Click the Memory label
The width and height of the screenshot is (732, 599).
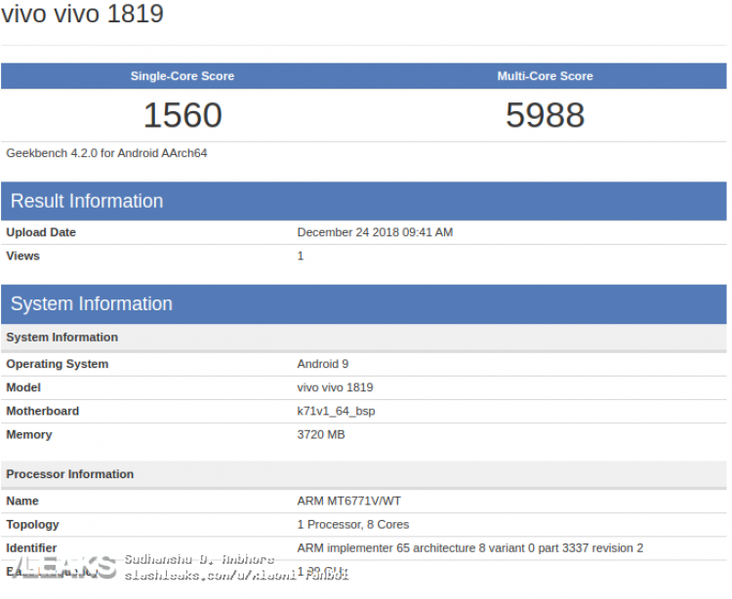[x=29, y=435]
